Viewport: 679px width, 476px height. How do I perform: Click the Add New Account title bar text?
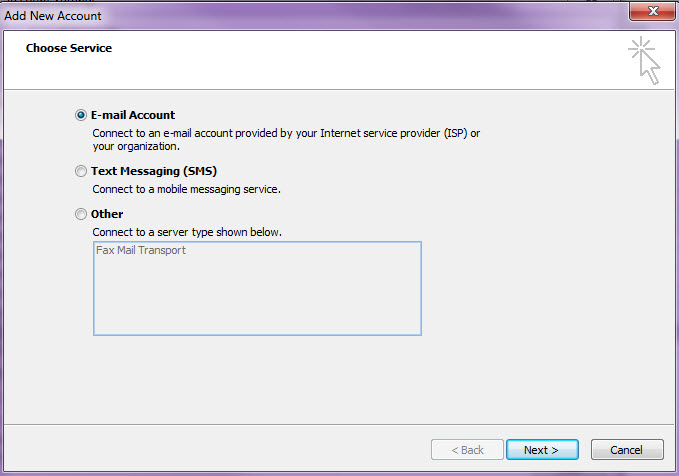pos(53,16)
